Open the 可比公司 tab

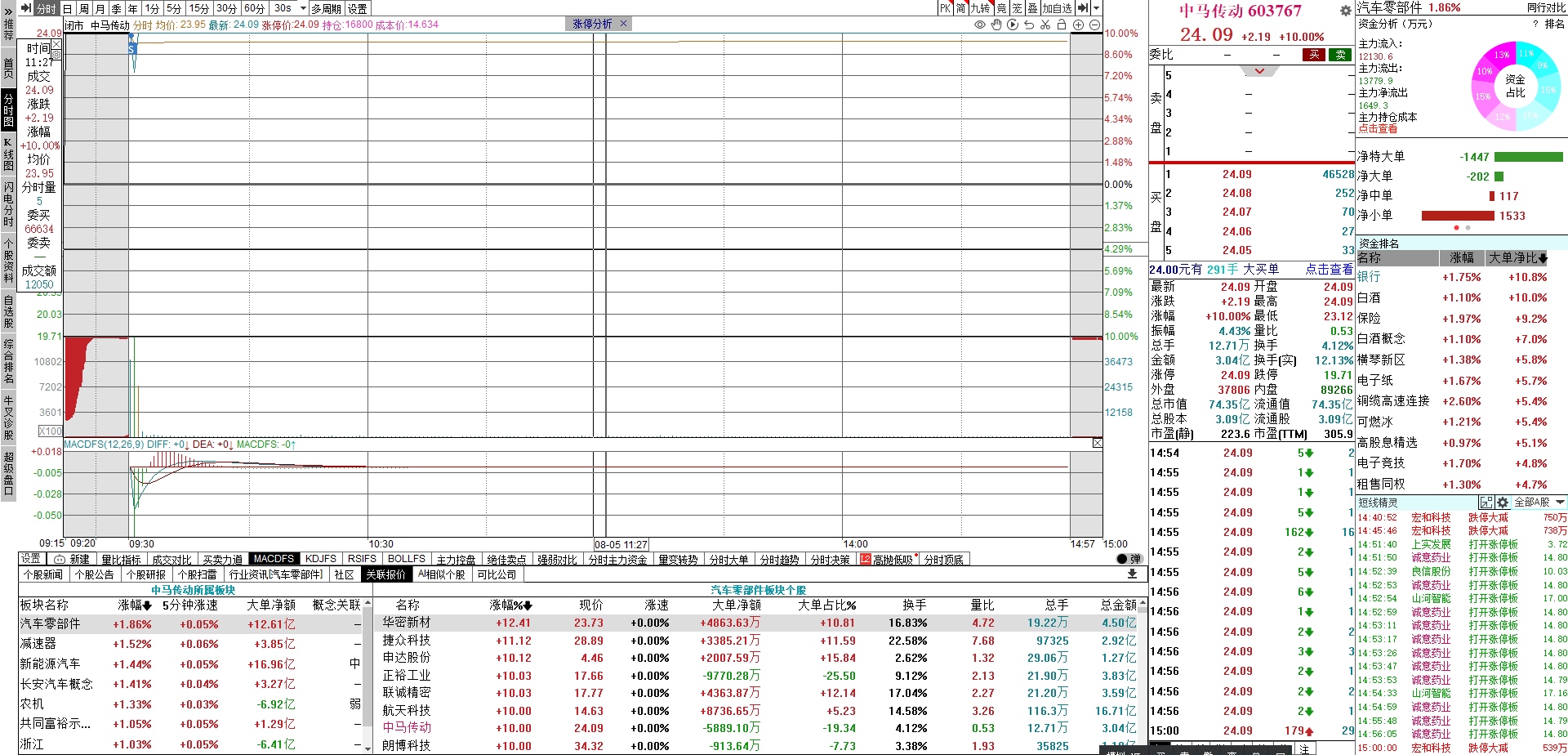[497, 574]
